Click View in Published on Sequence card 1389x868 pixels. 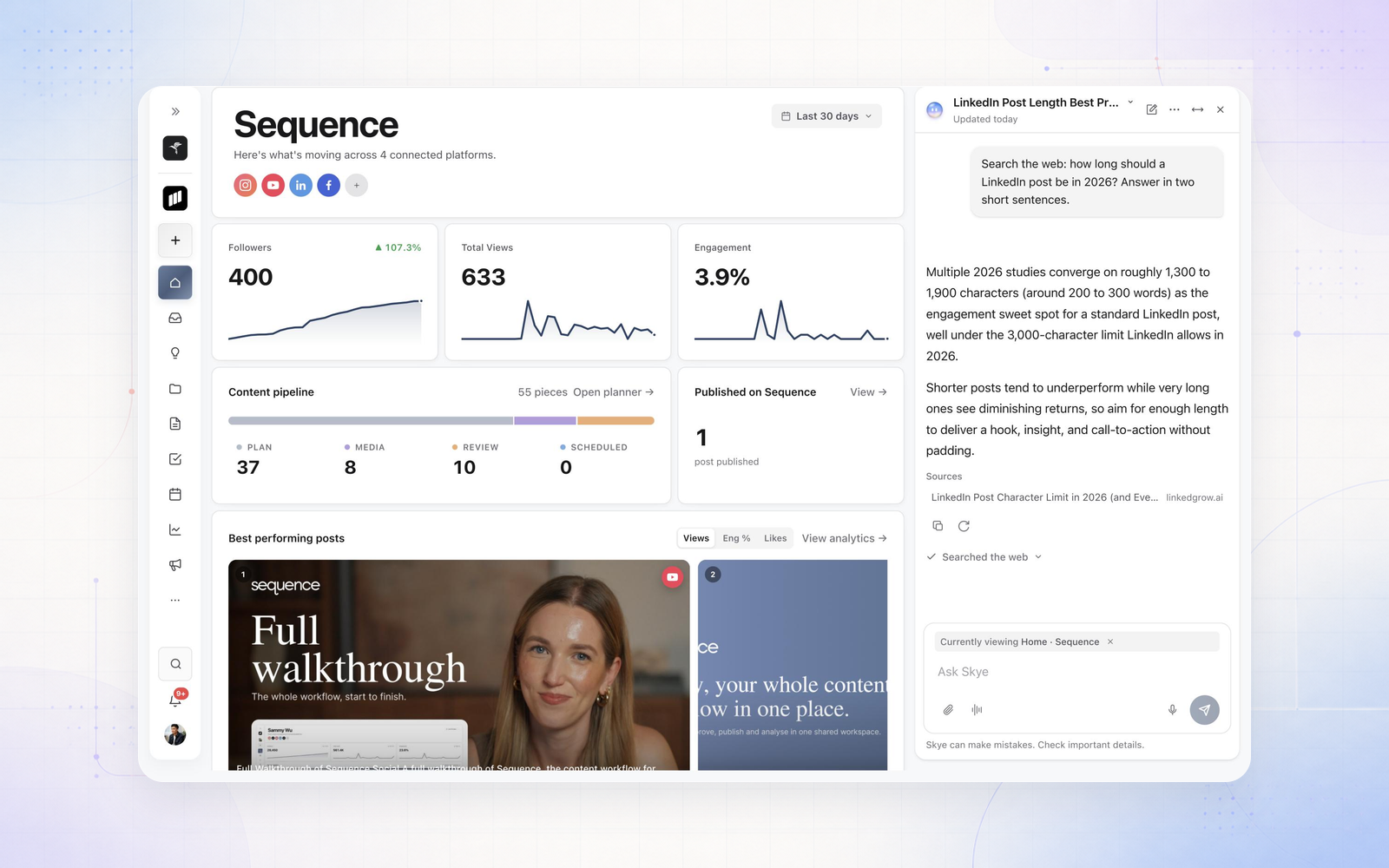868,392
